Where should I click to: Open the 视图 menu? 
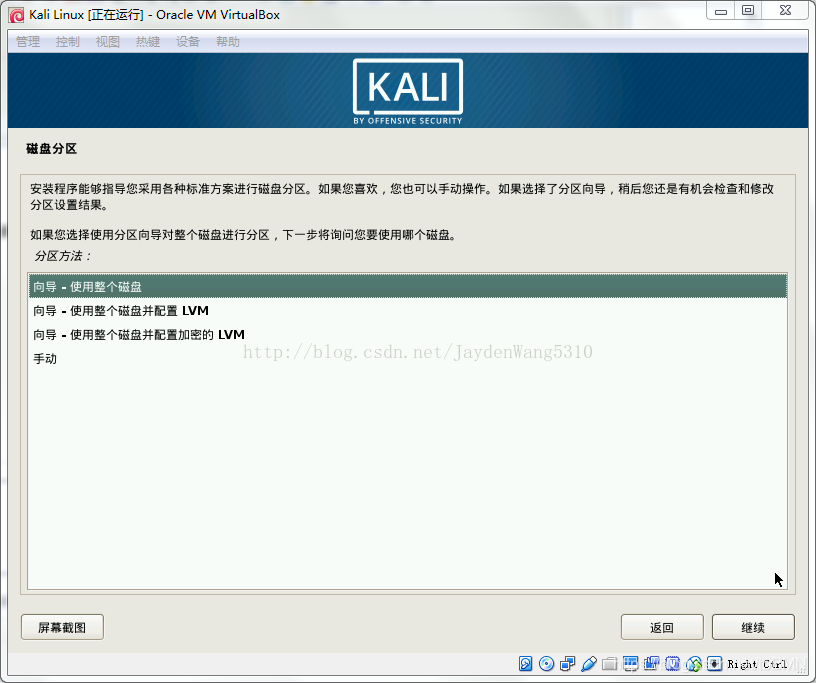[108, 42]
